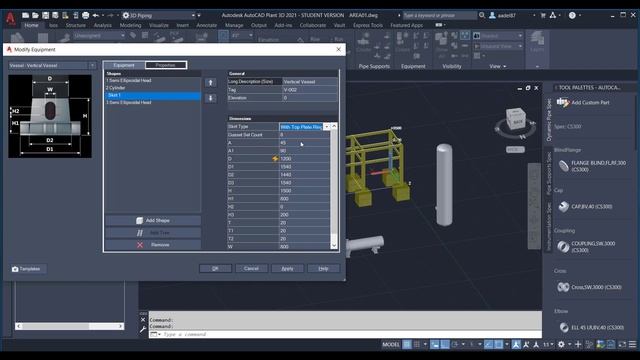640x360 pixels.
Task: Click the skirt dimension preview thumbnail
Action: point(50,116)
